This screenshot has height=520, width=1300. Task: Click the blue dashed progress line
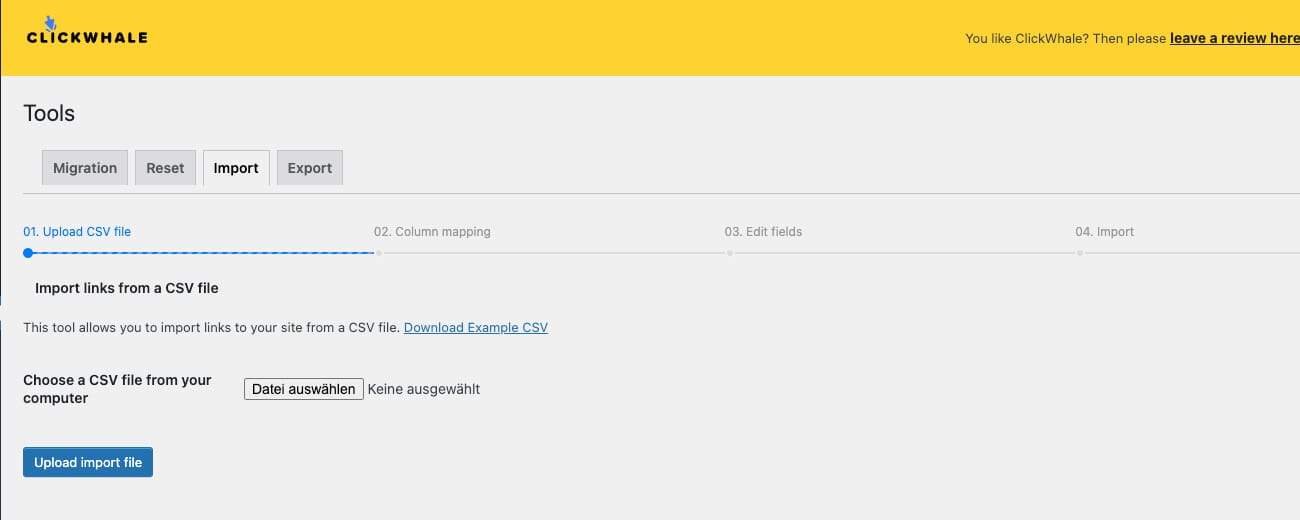[x=200, y=253]
